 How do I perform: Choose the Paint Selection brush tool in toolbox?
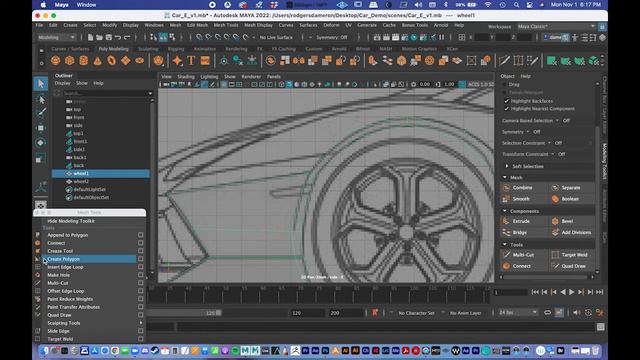(x=40, y=113)
